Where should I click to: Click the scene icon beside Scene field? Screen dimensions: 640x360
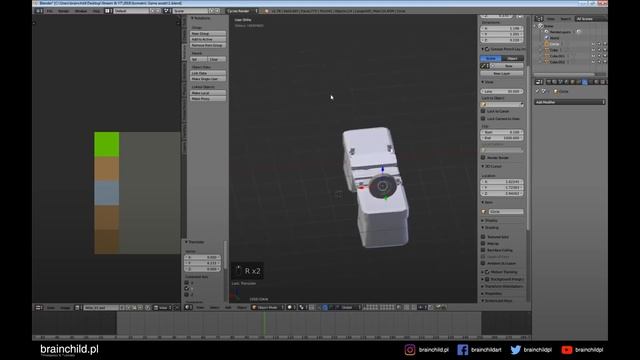coord(167,11)
